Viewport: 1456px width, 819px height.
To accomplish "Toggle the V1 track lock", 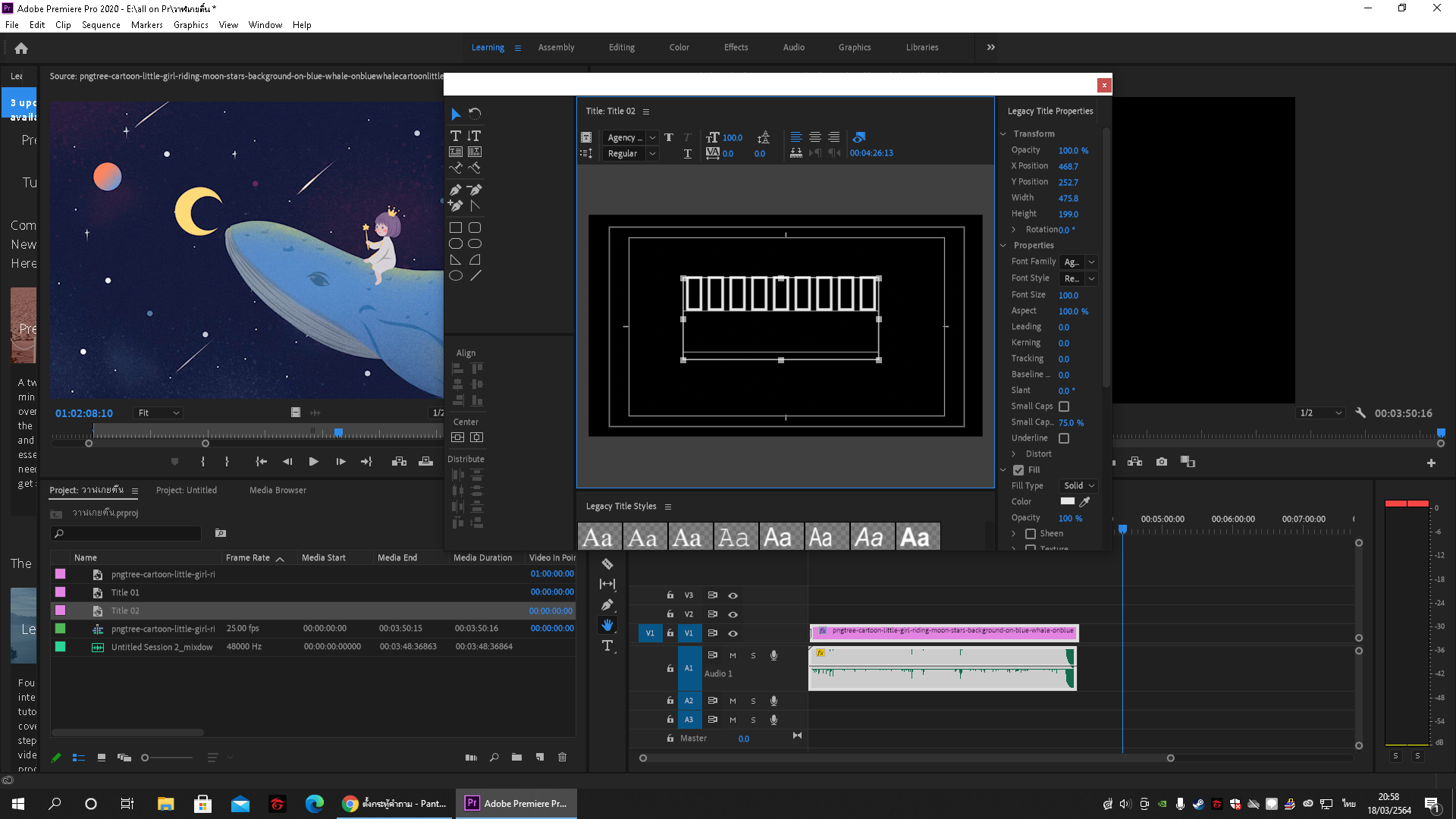I will pyautogui.click(x=670, y=633).
